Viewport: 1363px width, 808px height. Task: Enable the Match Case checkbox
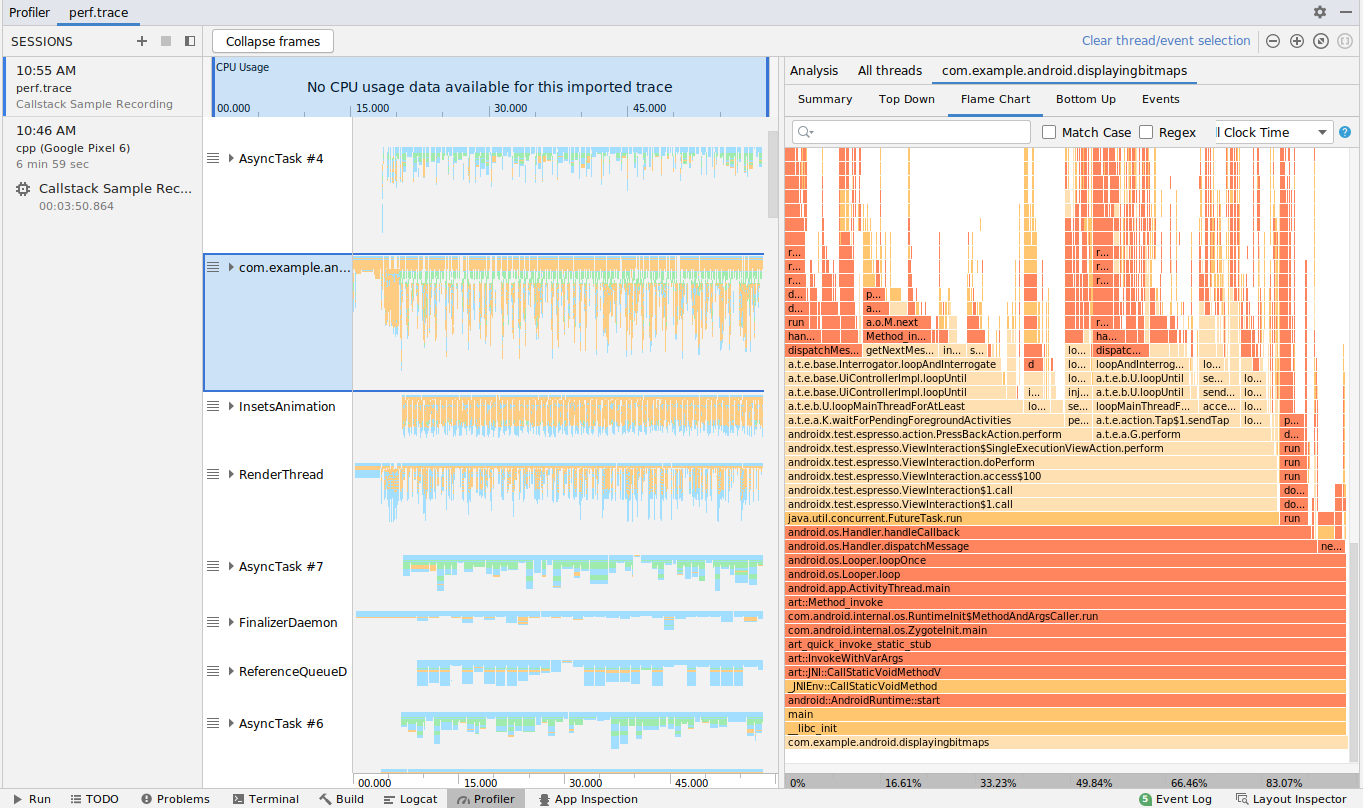point(1049,132)
